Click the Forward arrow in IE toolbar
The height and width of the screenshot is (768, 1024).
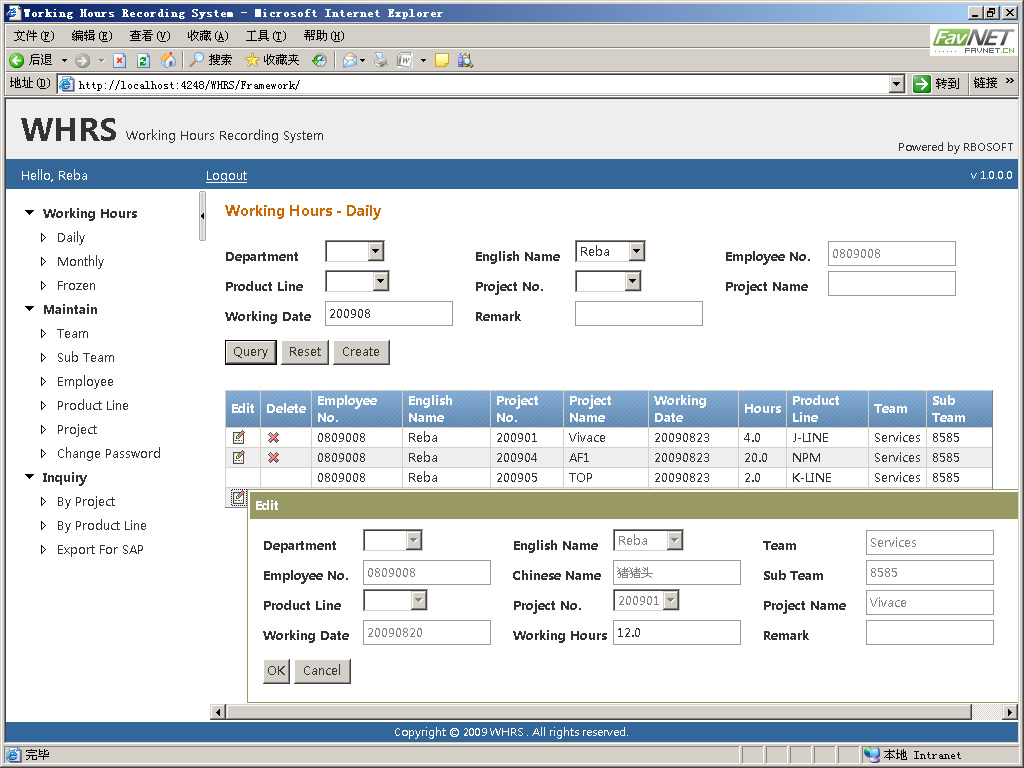tap(82, 60)
